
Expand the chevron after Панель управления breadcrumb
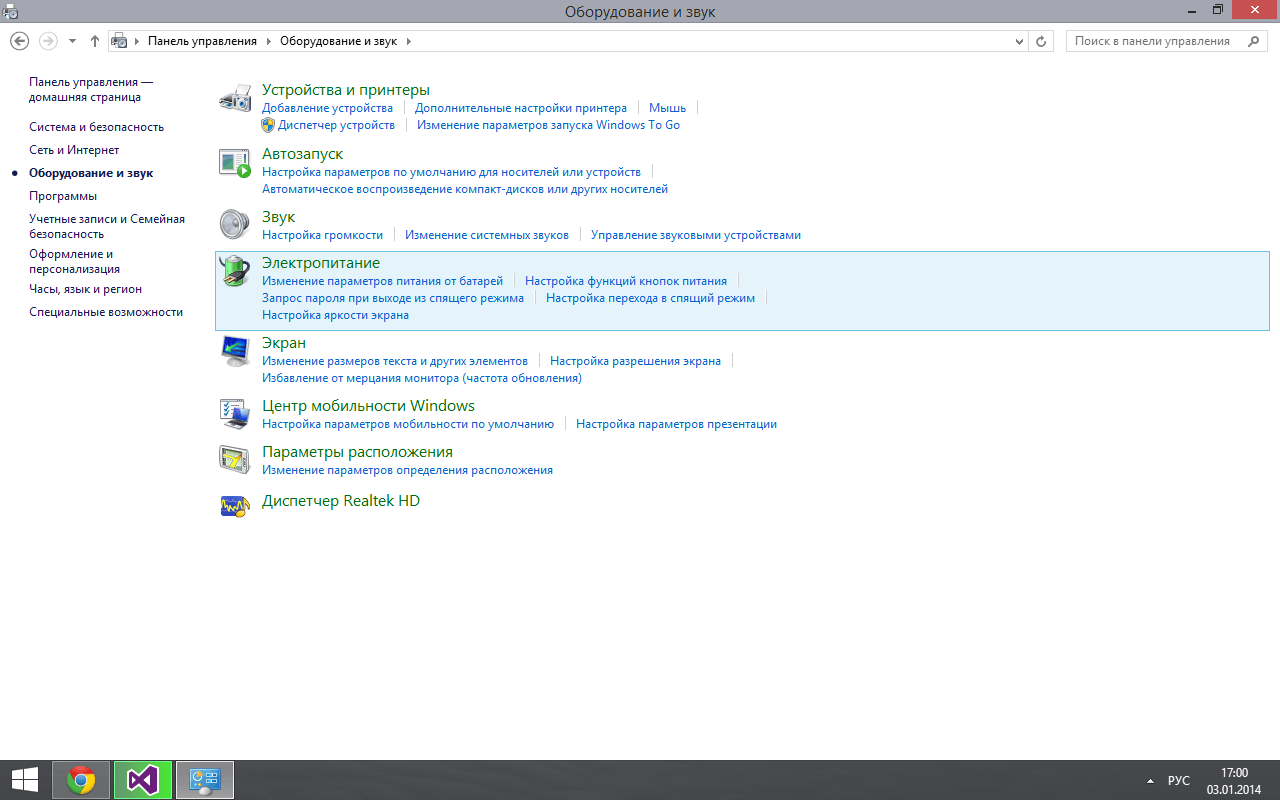tap(268, 41)
